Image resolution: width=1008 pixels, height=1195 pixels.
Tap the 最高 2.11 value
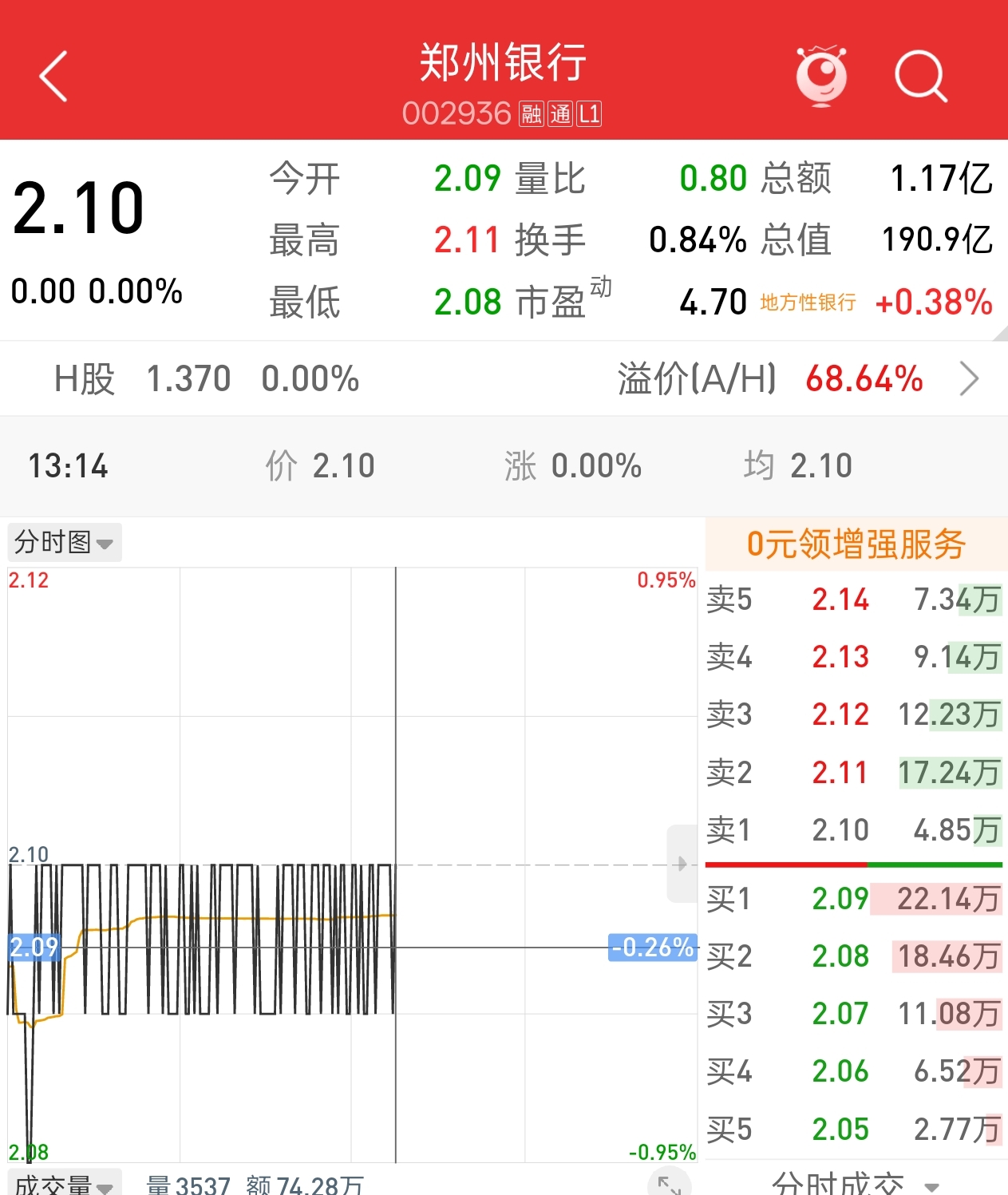pos(467,239)
